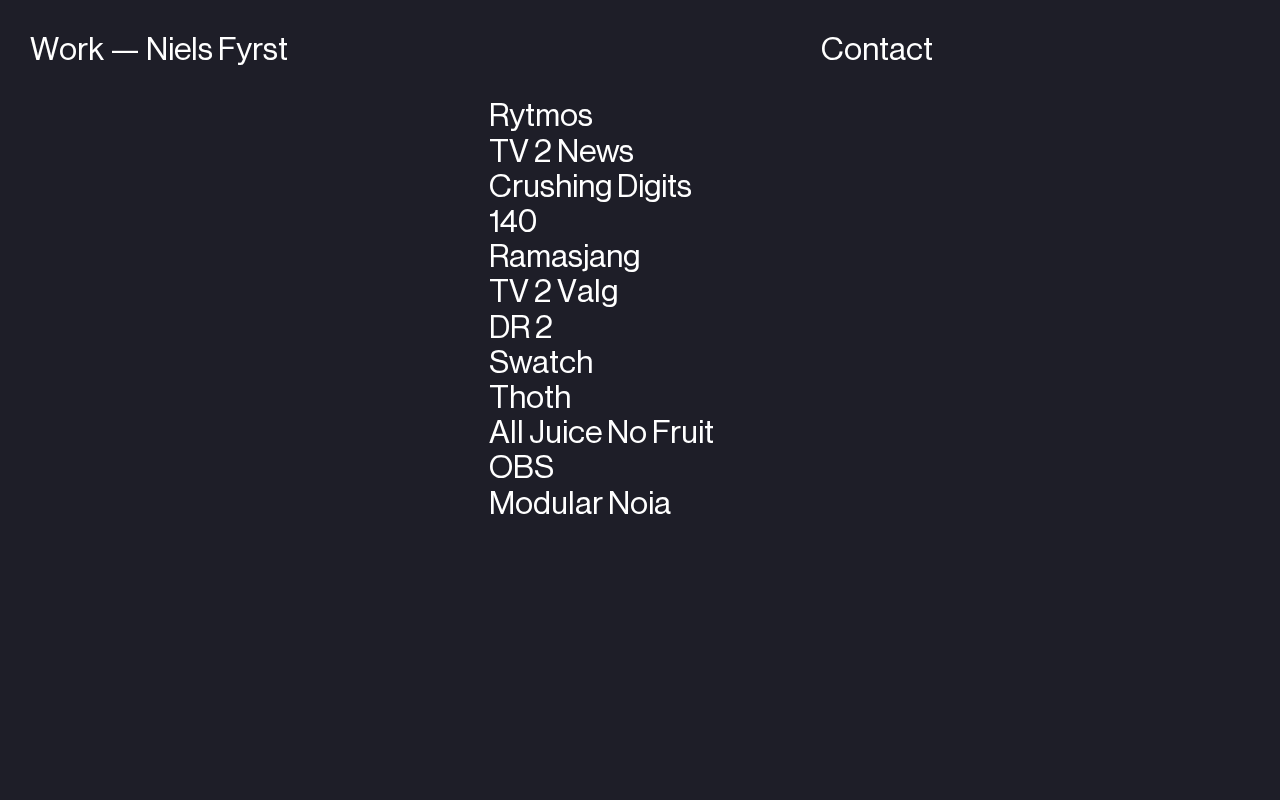
Task: Open the last project in the list
Action: click(x=579, y=503)
